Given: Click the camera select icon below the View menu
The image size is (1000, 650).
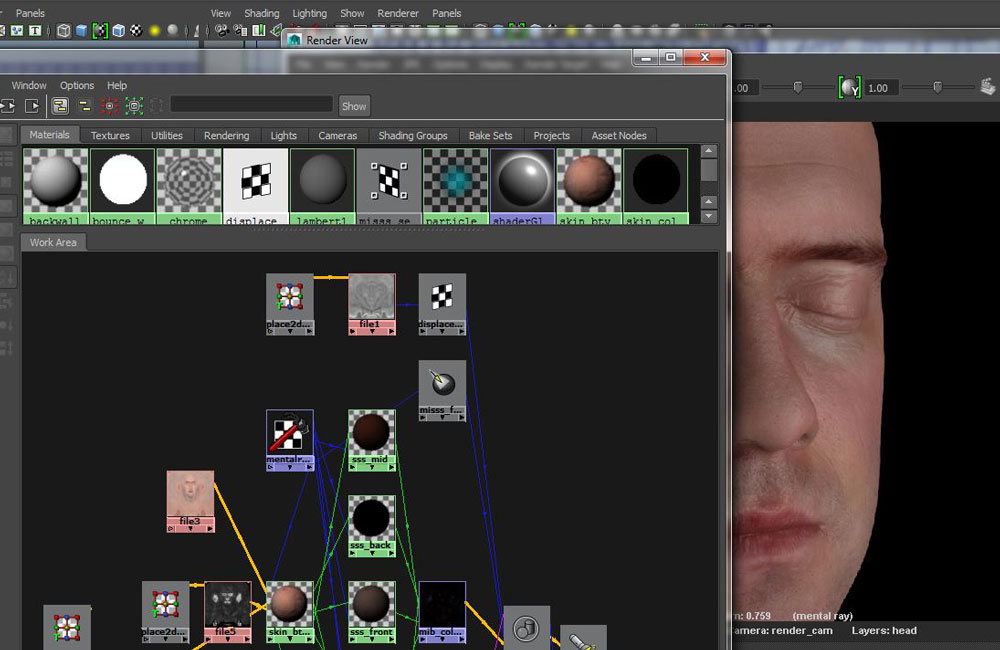Looking at the screenshot, I should pyautogui.click(x=222, y=31).
